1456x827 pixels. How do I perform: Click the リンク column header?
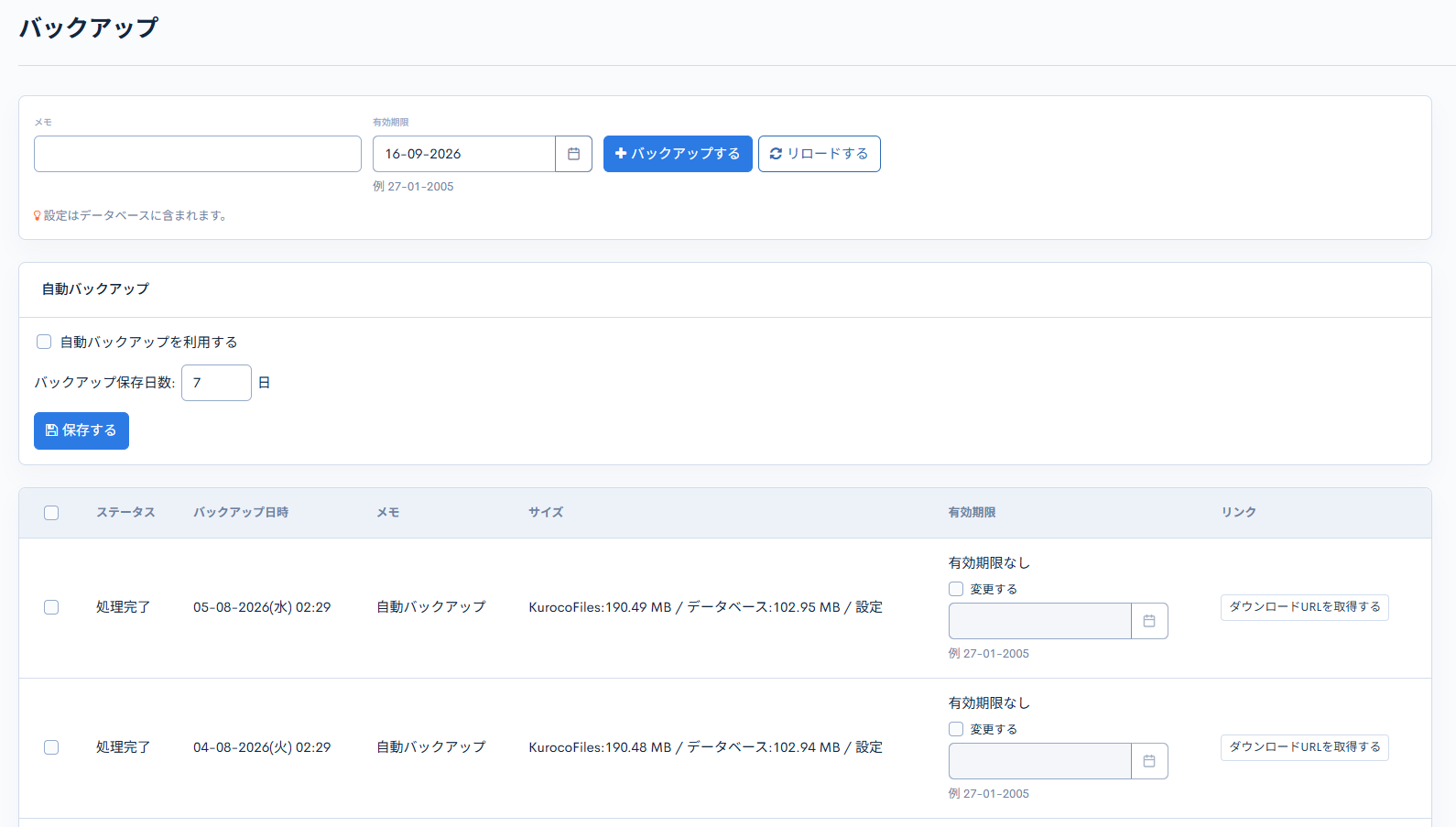(1239, 513)
